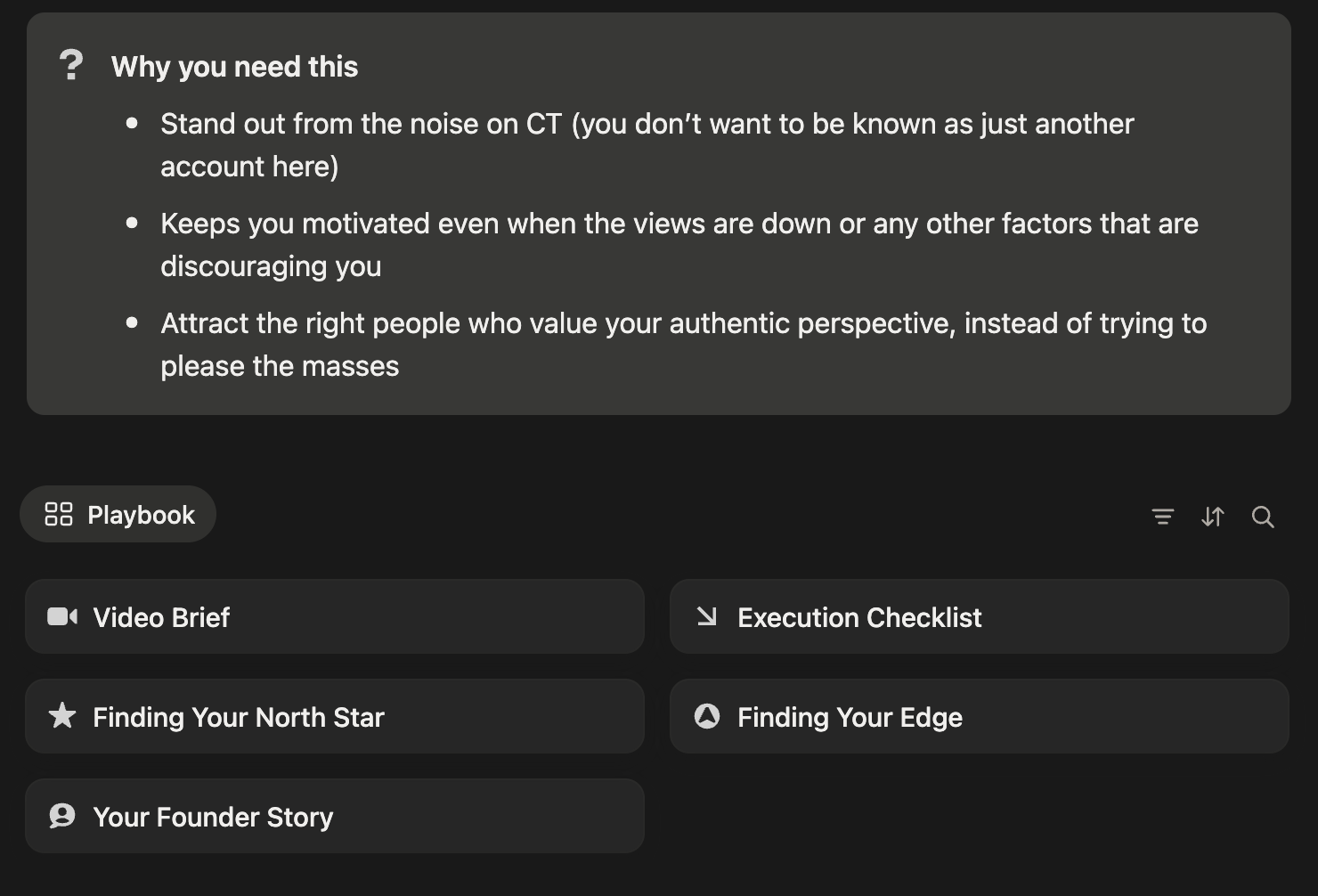Open the Your Founder Story page

point(213,817)
